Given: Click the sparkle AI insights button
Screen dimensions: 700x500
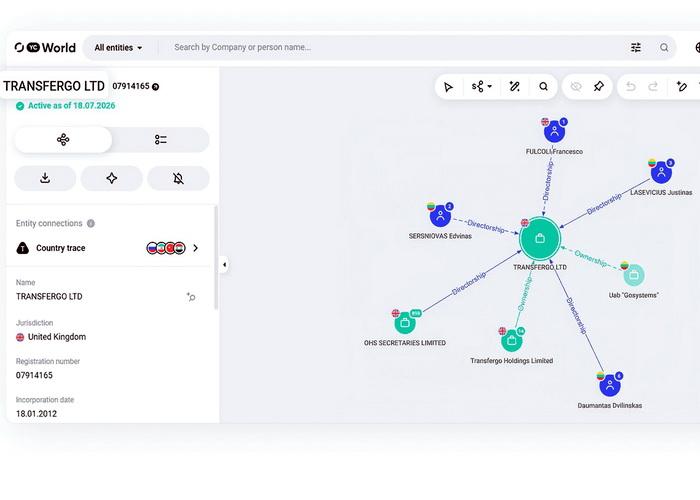Looking at the screenshot, I should point(112,178).
